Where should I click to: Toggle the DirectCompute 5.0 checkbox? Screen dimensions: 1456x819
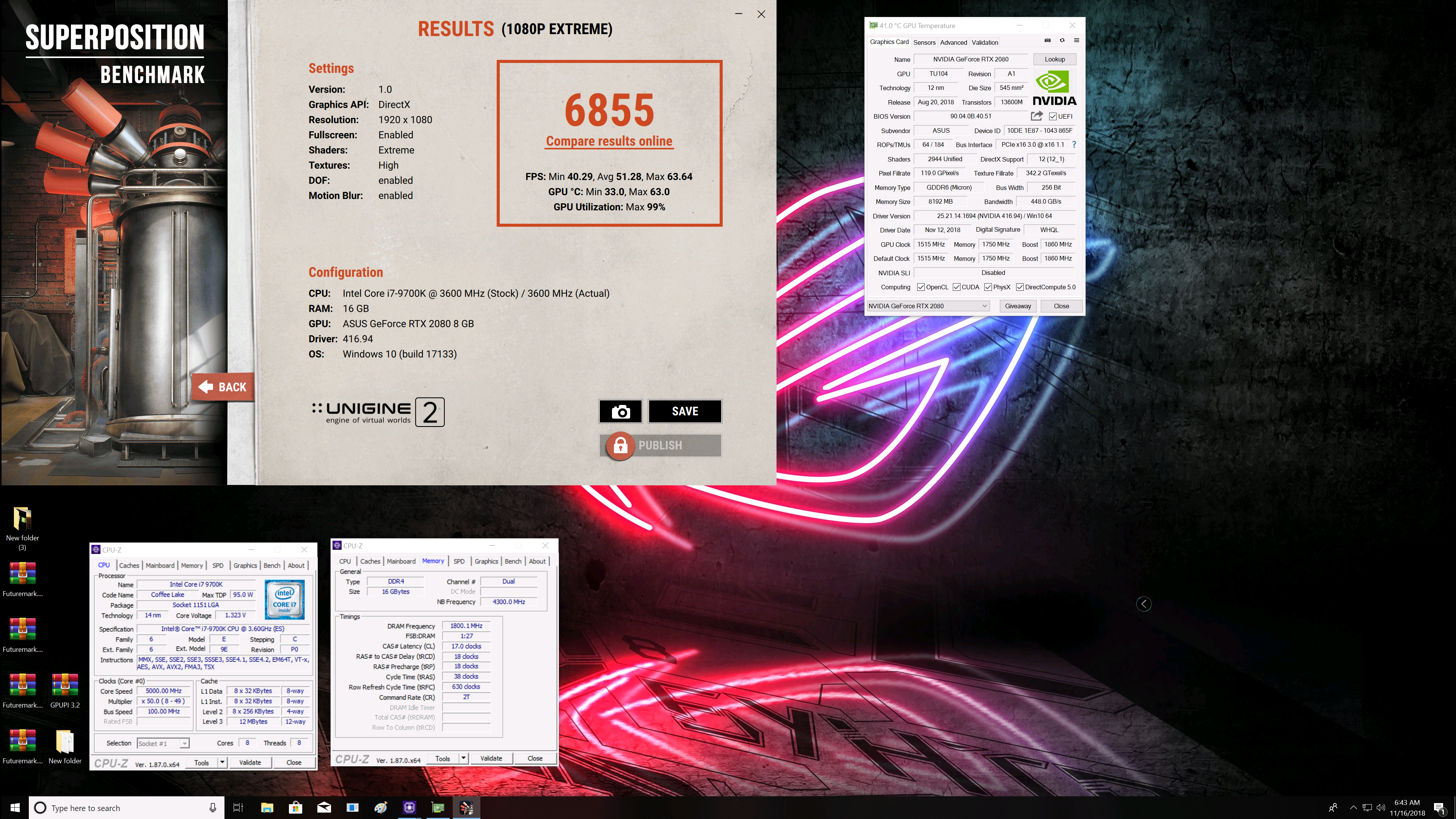(1020, 287)
